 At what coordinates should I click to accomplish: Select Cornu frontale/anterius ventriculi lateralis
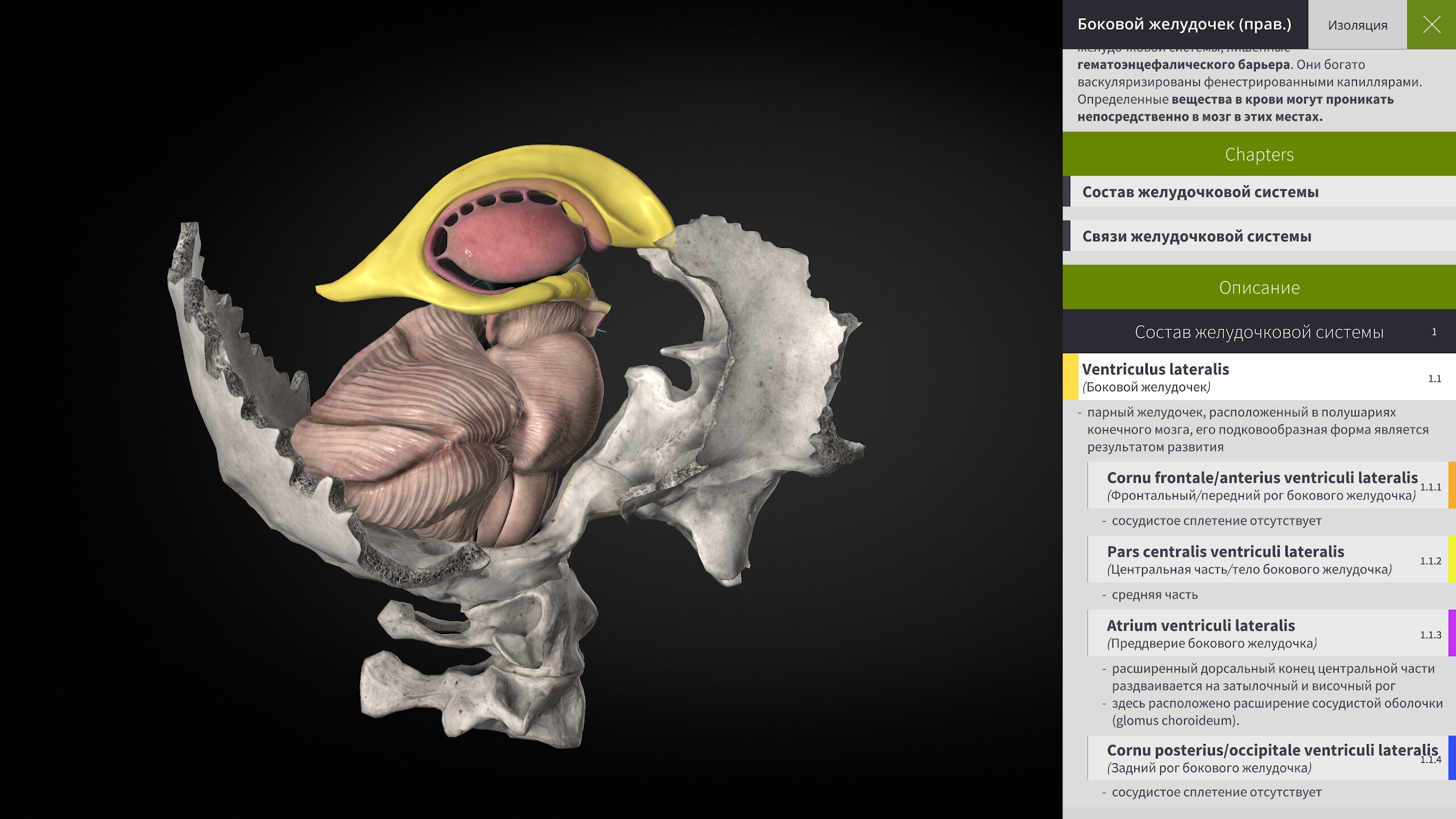click(x=1261, y=485)
